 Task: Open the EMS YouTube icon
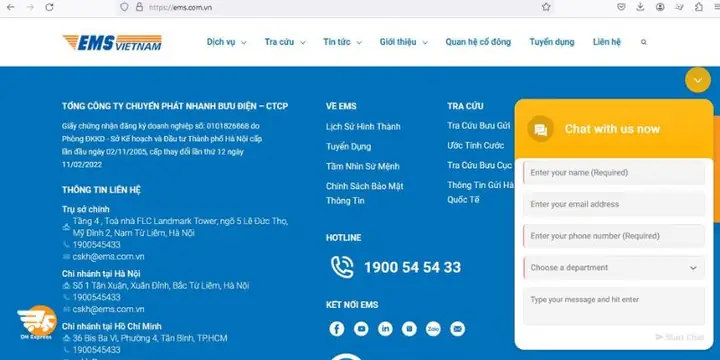point(361,329)
